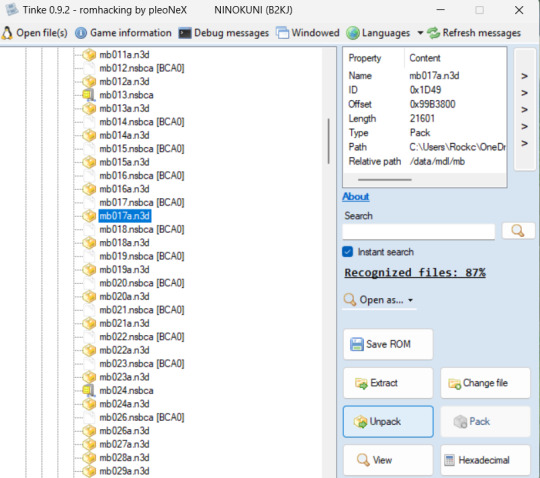
Task: Open the Languages menu
Action: (378, 33)
